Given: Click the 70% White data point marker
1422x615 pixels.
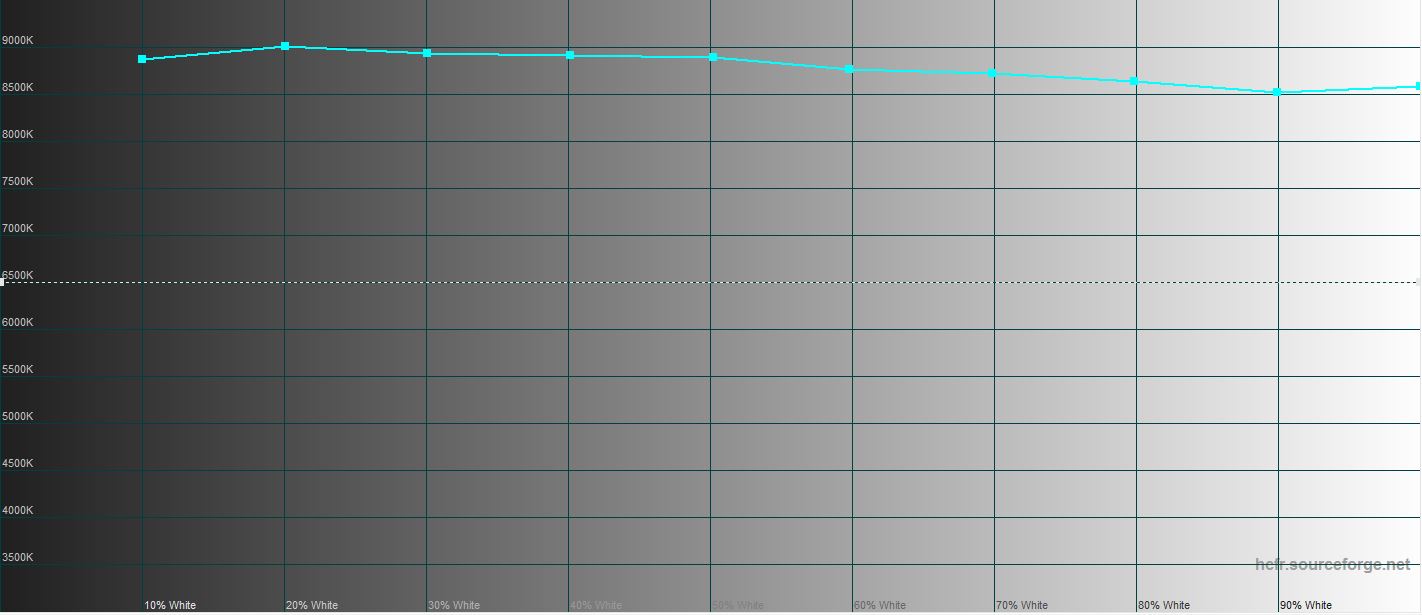Looking at the screenshot, I should tap(991, 73).
